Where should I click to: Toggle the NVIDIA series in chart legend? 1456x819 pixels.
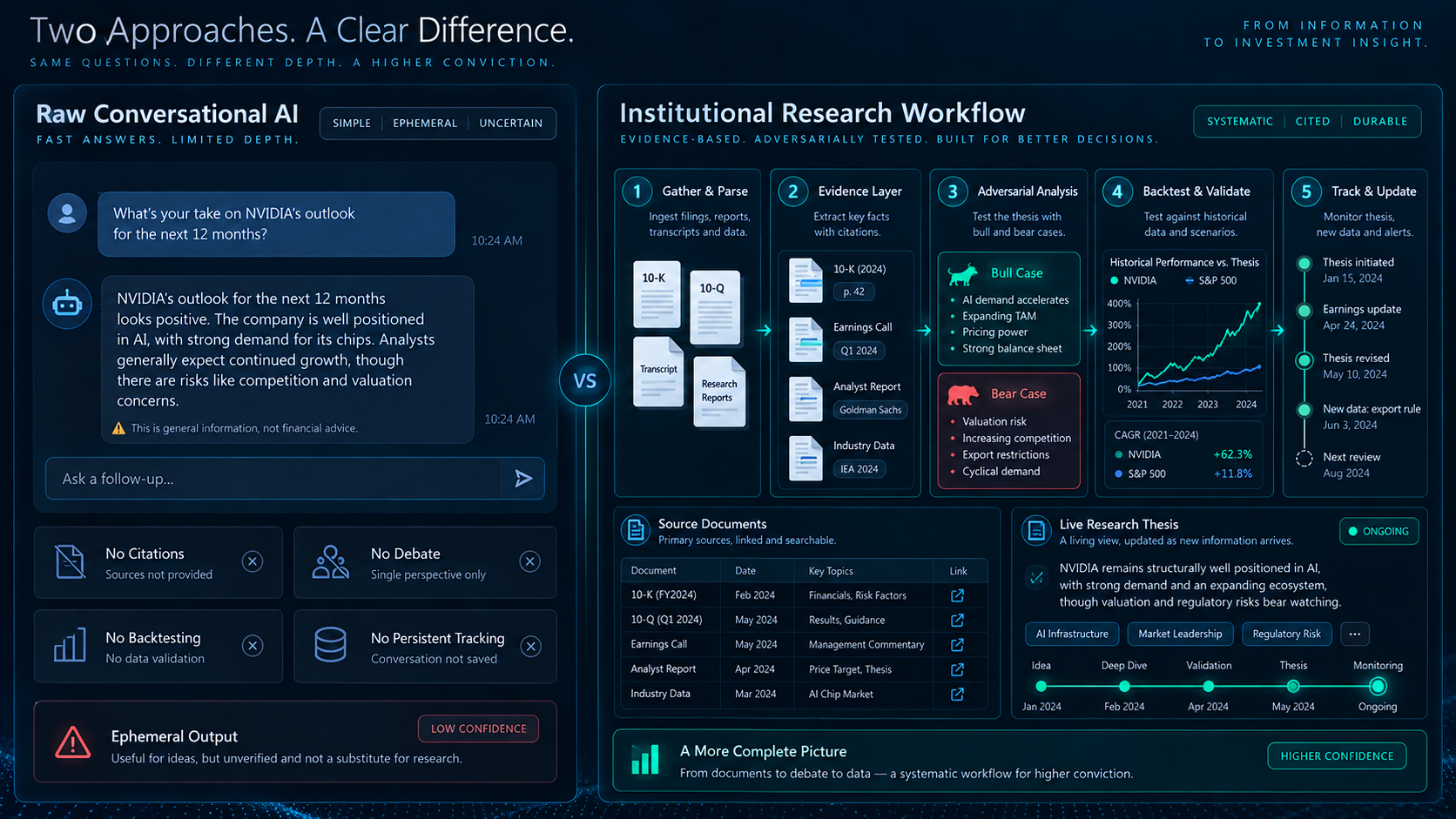tap(1133, 280)
